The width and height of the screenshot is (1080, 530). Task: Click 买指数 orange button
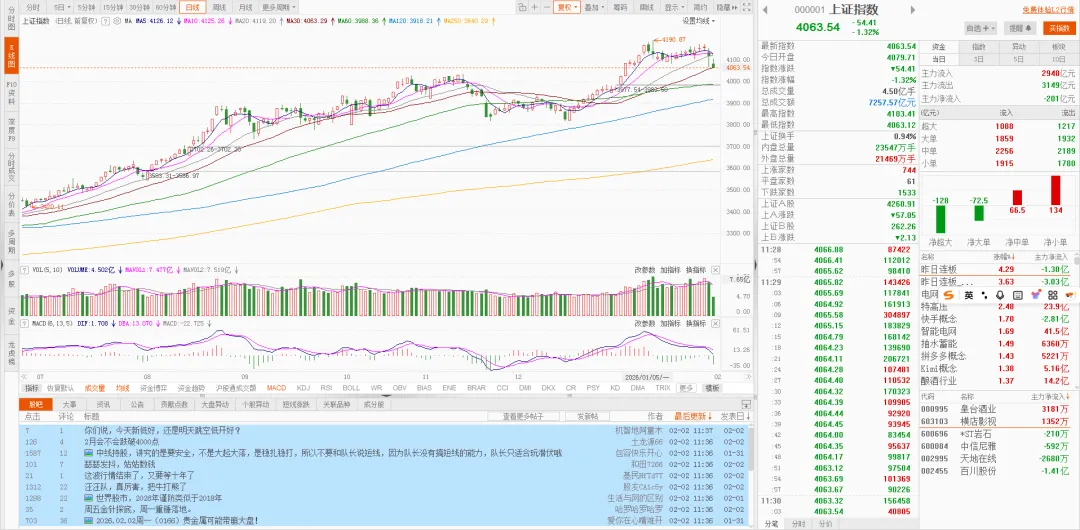click(x=1060, y=28)
